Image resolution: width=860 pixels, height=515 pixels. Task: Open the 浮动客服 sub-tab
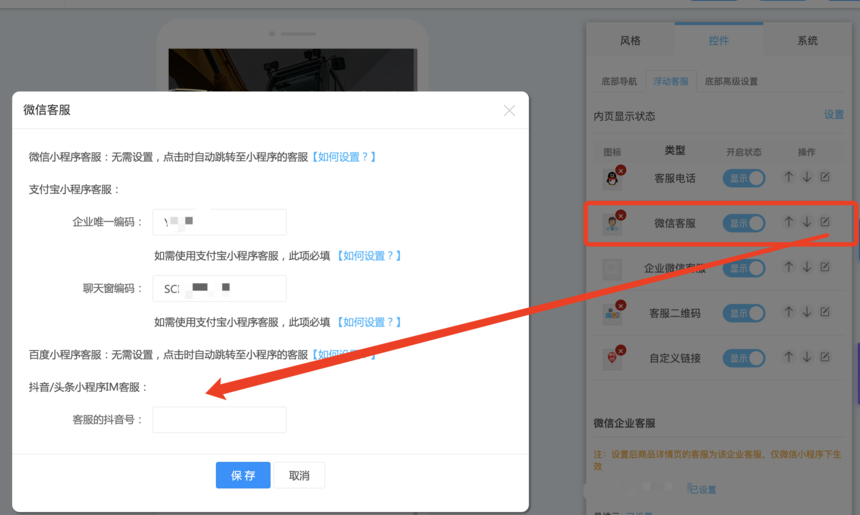click(671, 81)
